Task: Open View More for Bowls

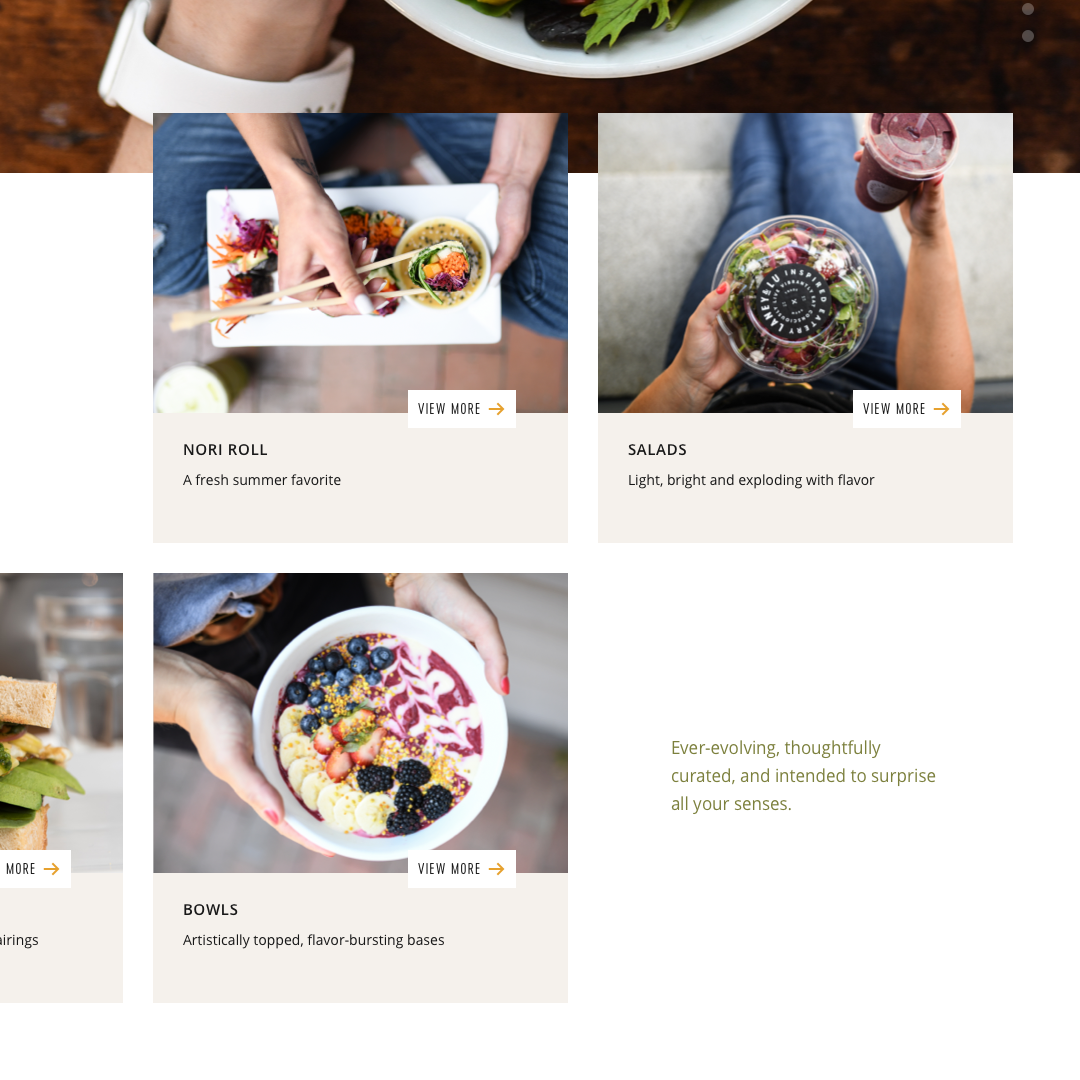Action: 461,869
